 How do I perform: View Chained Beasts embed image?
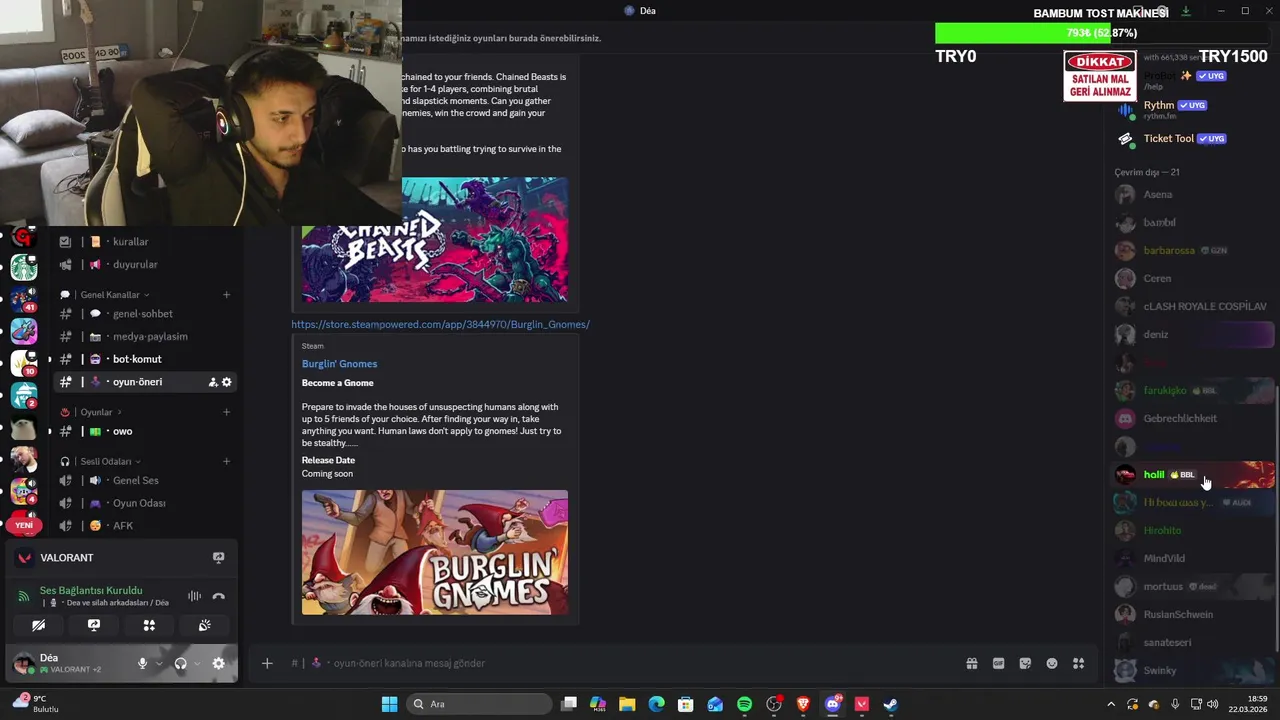pos(435,240)
